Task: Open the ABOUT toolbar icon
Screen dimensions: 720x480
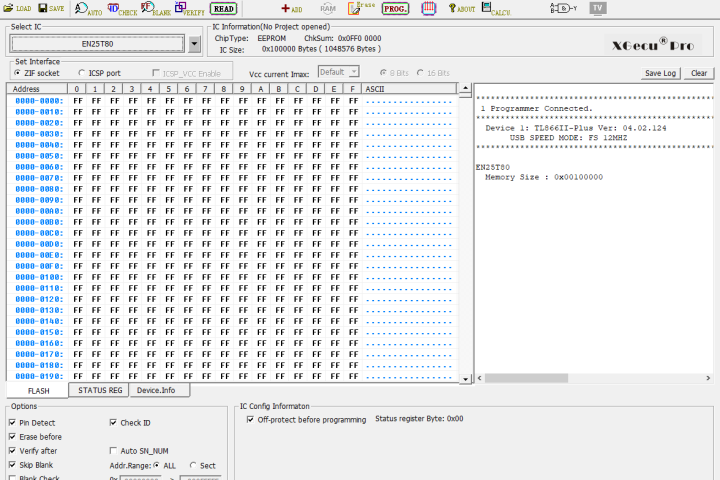Action: (462, 9)
